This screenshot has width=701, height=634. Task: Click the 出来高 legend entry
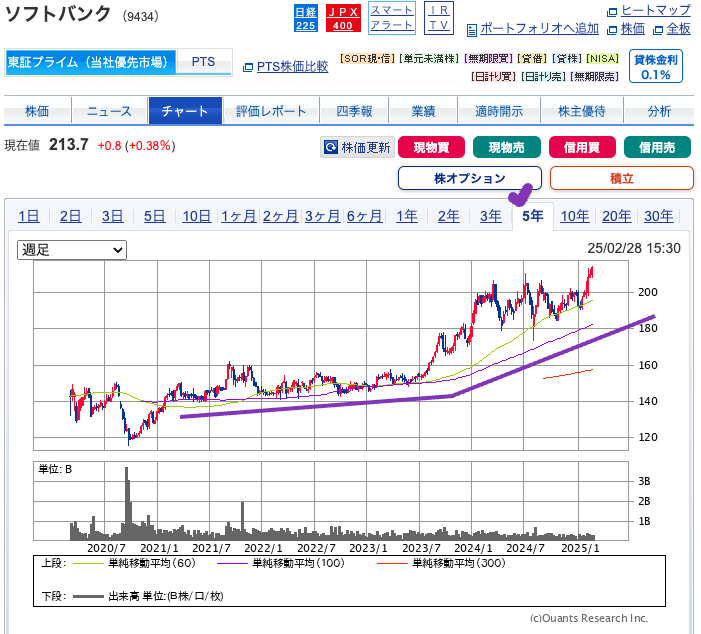pos(148,596)
